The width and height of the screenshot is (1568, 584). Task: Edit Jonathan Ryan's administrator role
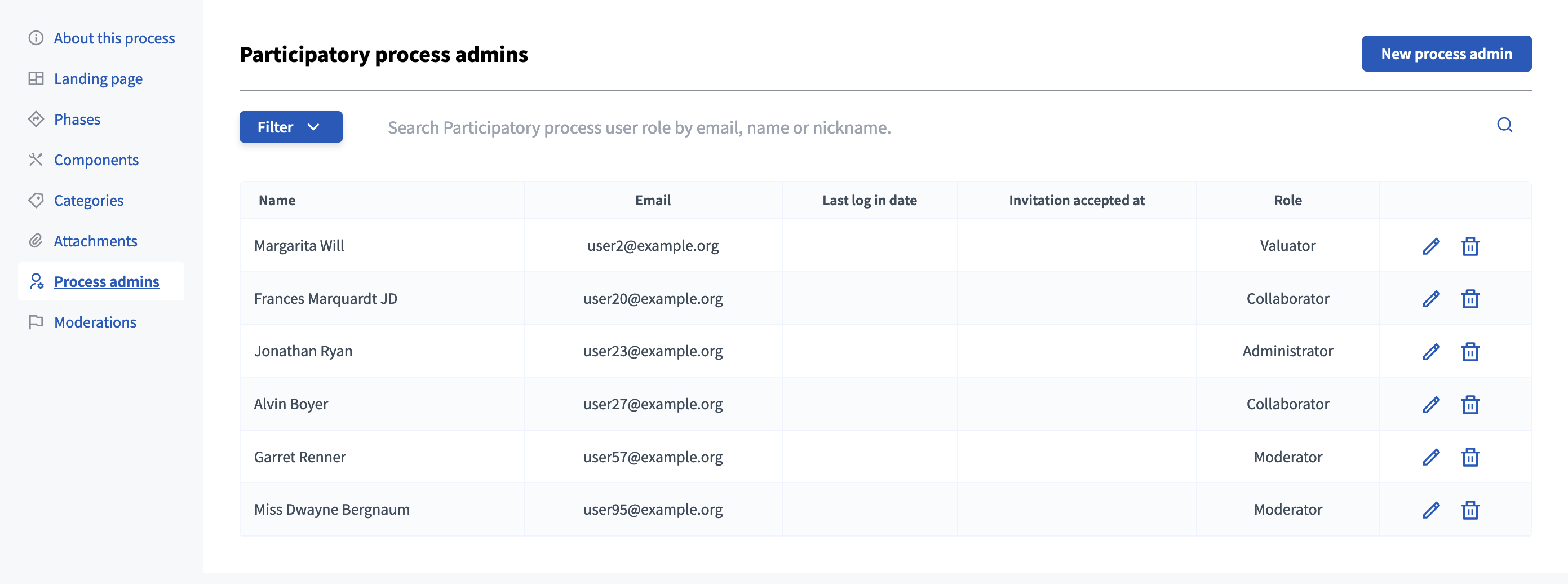pyautogui.click(x=1430, y=351)
